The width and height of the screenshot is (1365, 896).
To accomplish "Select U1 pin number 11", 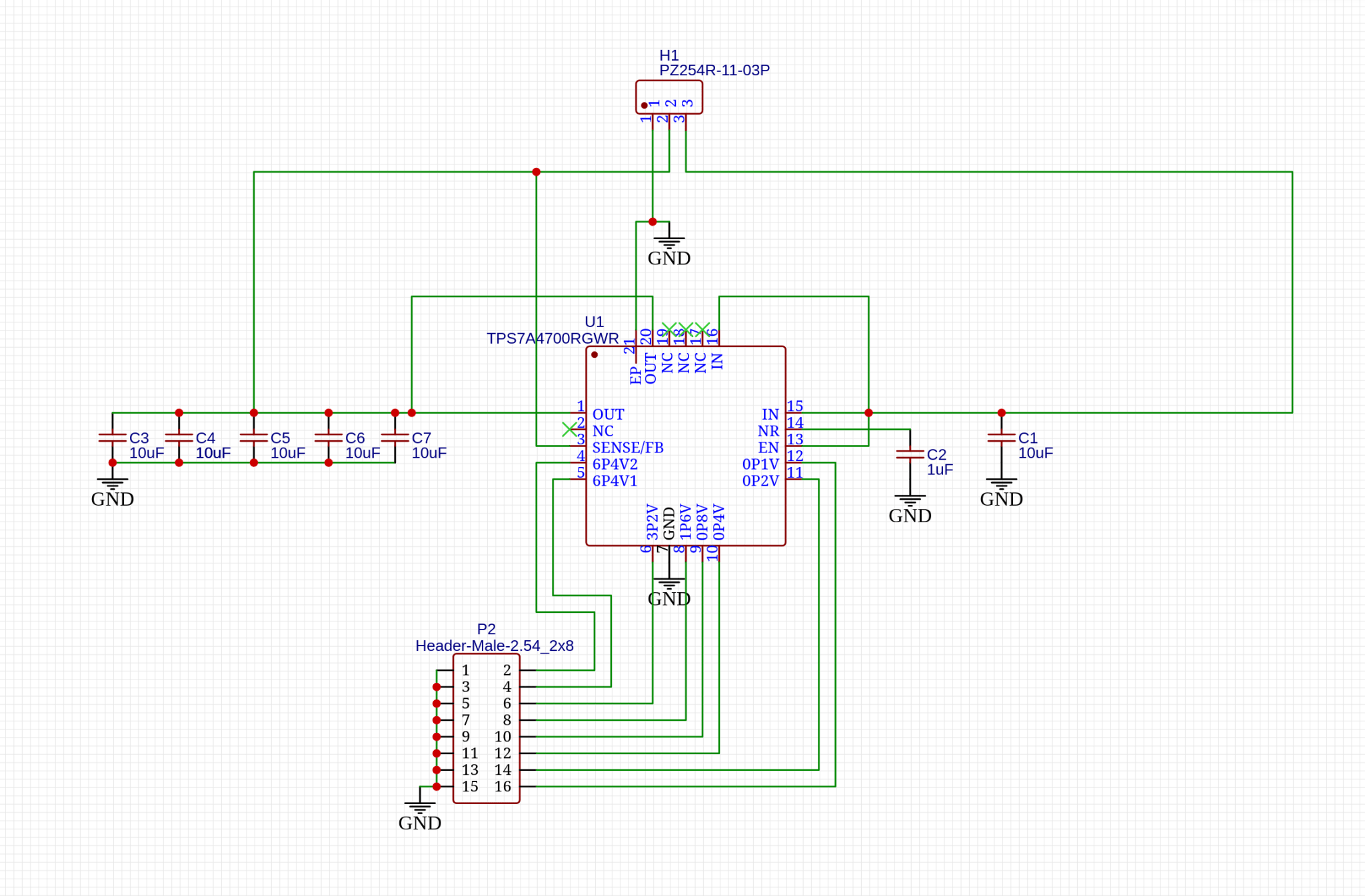I will click(794, 472).
